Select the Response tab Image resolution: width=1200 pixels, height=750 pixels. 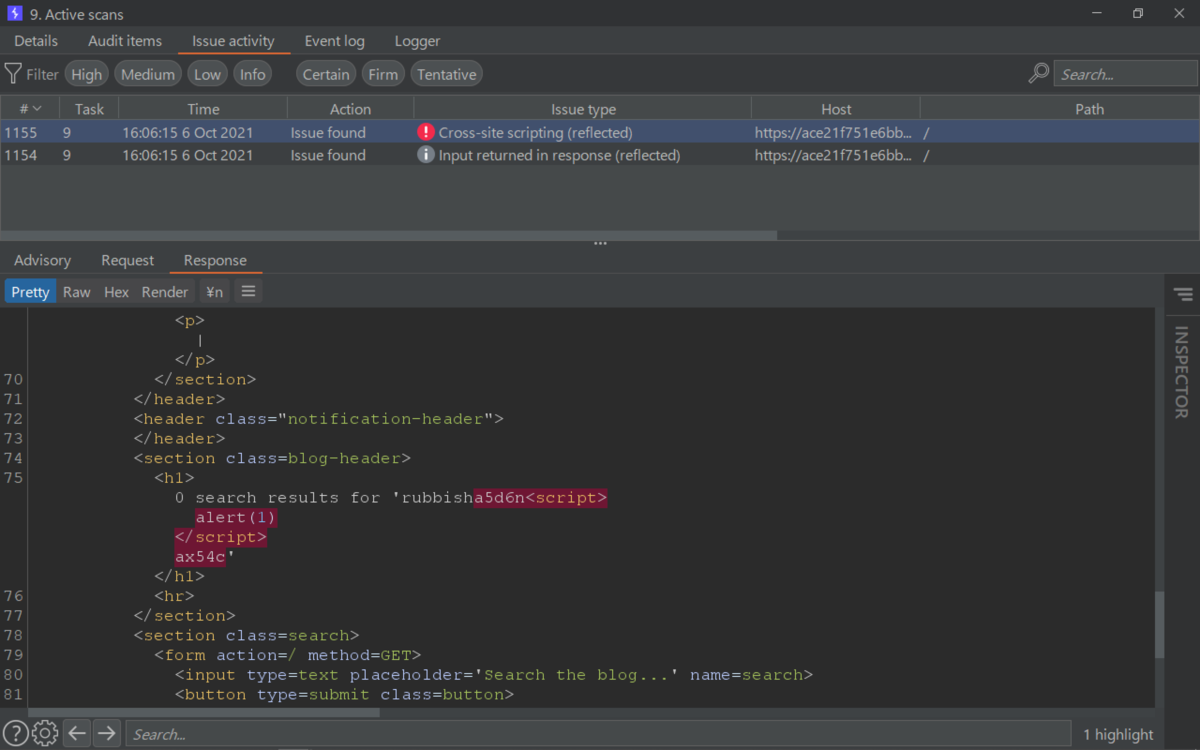pos(215,260)
